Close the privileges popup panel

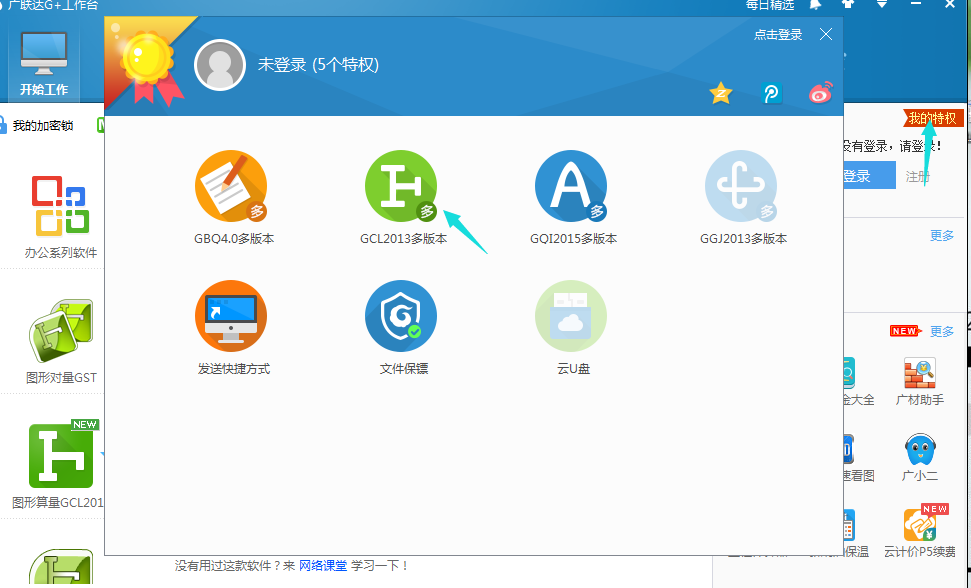826,34
